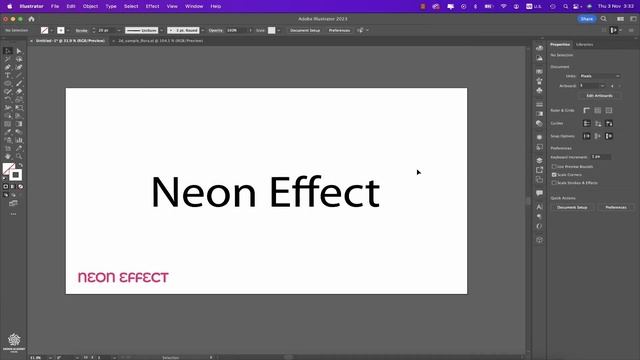Viewport: 640px width, 360px height.
Task: Switch to the 2d_sample_flora document tab
Action: pyautogui.click(x=160, y=41)
